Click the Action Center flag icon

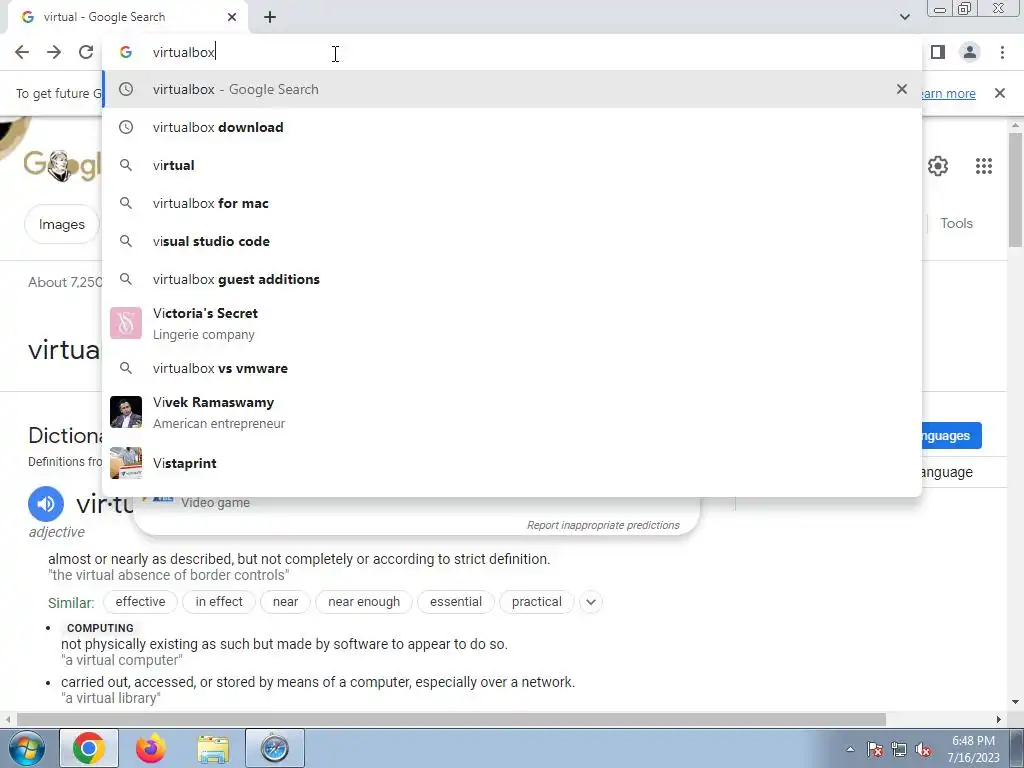[875, 749]
